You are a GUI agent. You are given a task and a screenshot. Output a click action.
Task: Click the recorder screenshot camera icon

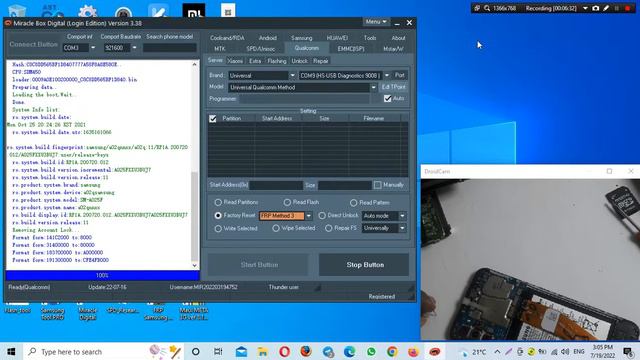pyautogui.click(x=596, y=8)
